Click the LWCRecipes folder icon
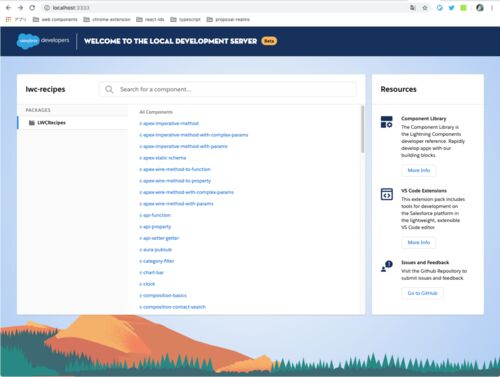500x377 pixels. [32, 123]
